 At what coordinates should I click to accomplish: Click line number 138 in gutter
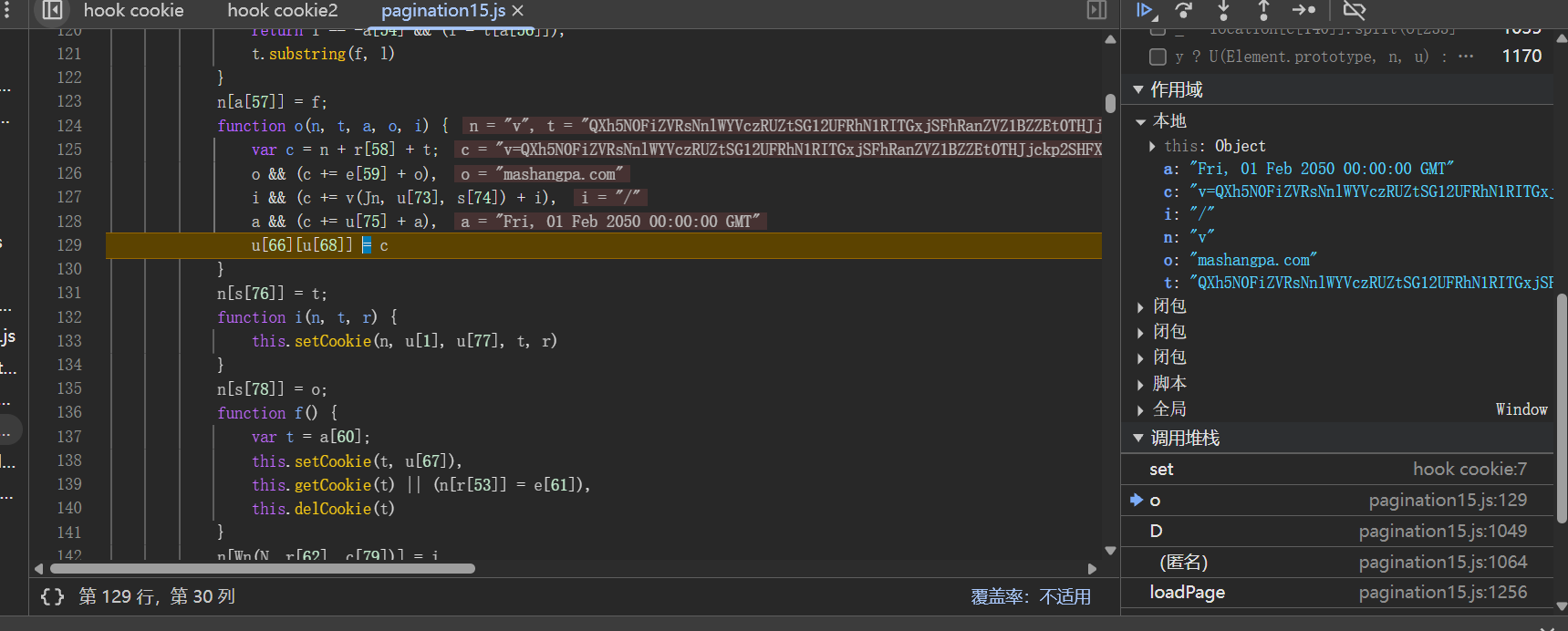(x=69, y=460)
